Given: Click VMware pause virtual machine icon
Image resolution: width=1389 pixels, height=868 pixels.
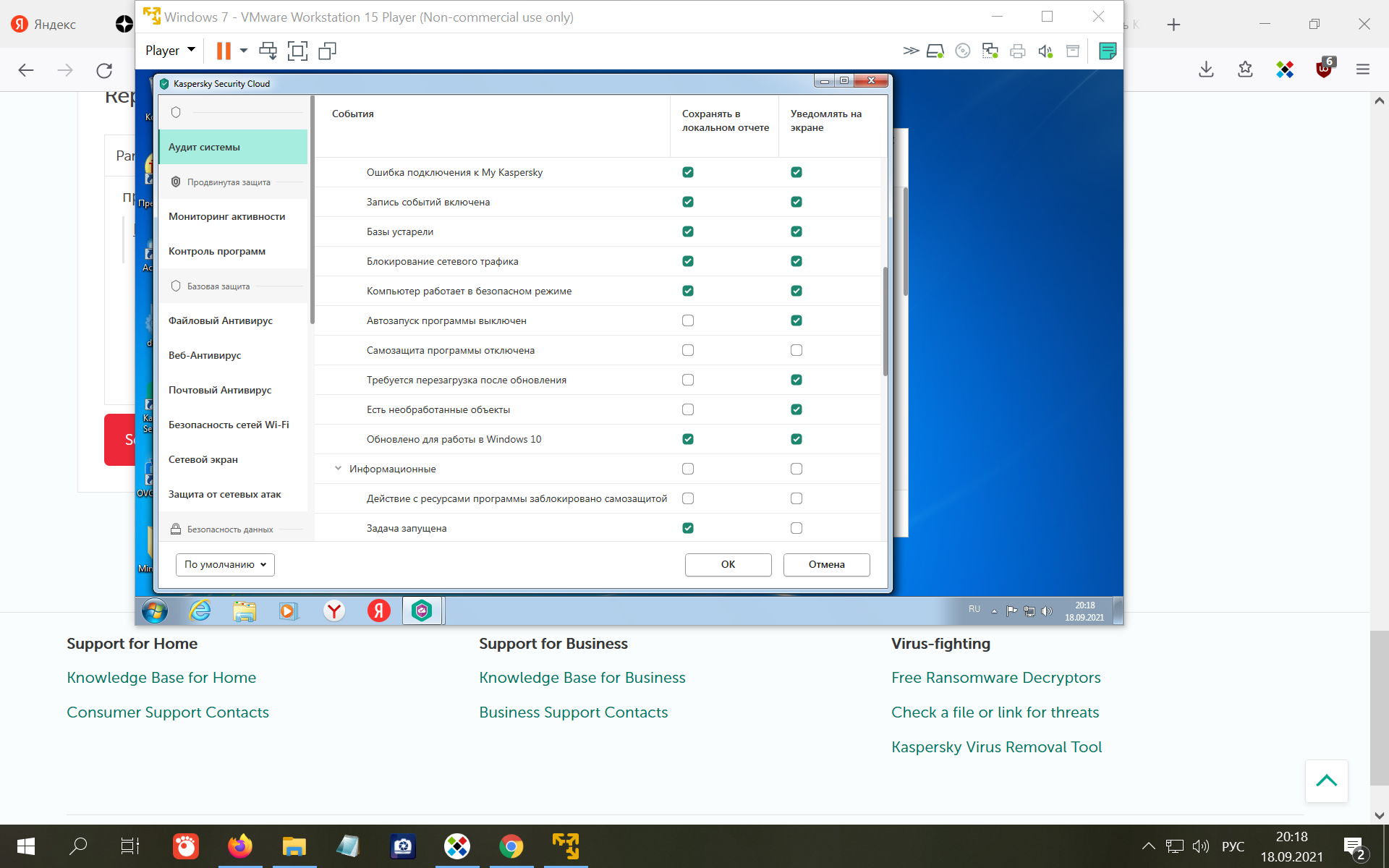Looking at the screenshot, I should 224,51.
